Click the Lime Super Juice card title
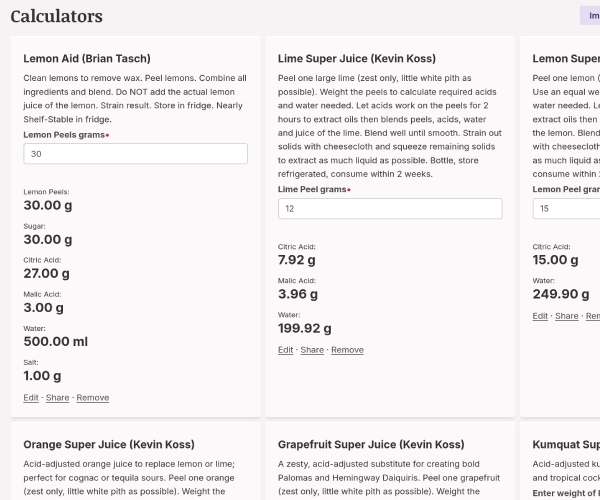Screen dimensions: 600x500 [x=357, y=59]
